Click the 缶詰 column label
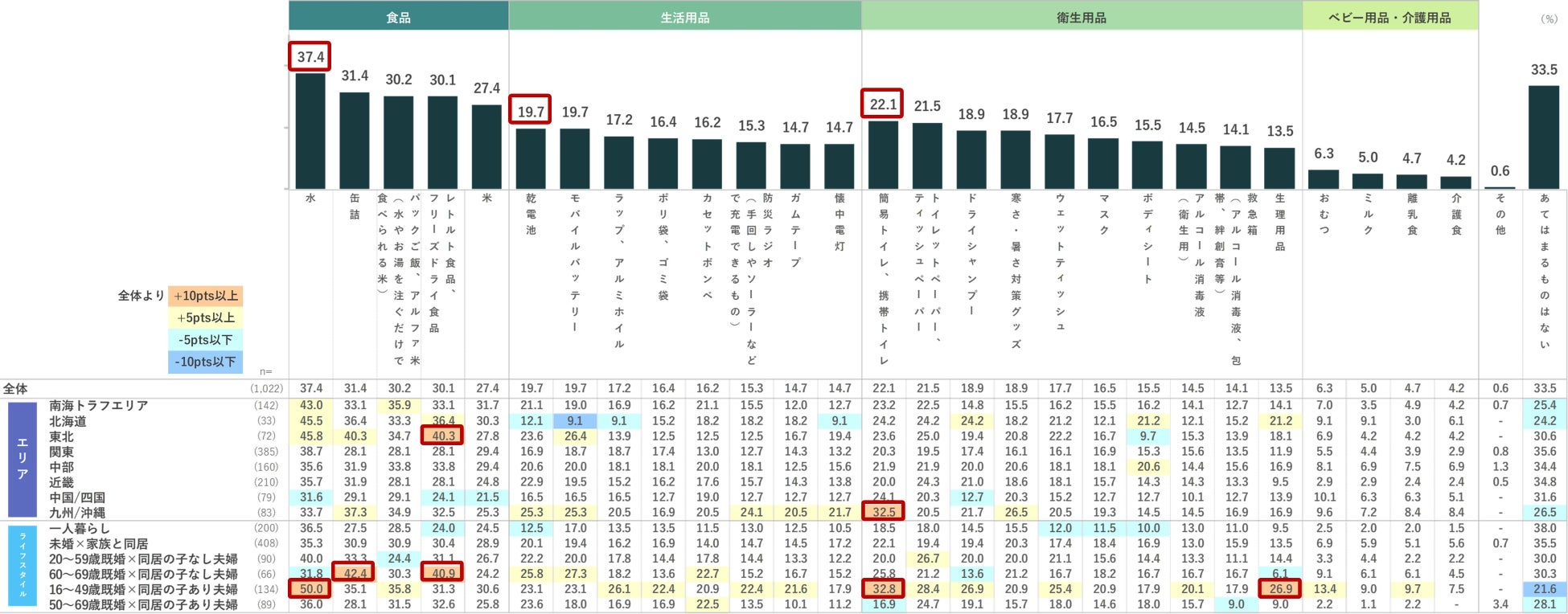 point(355,206)
